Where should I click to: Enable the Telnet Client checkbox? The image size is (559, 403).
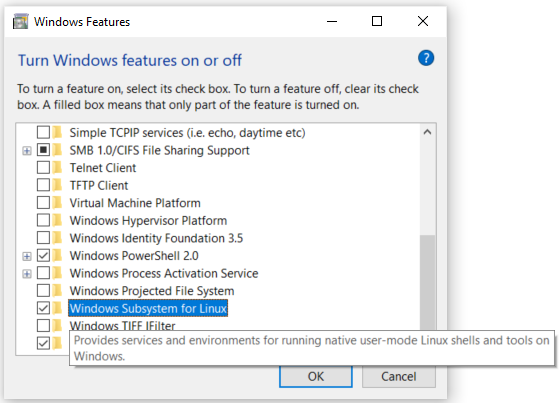(43, 168)
